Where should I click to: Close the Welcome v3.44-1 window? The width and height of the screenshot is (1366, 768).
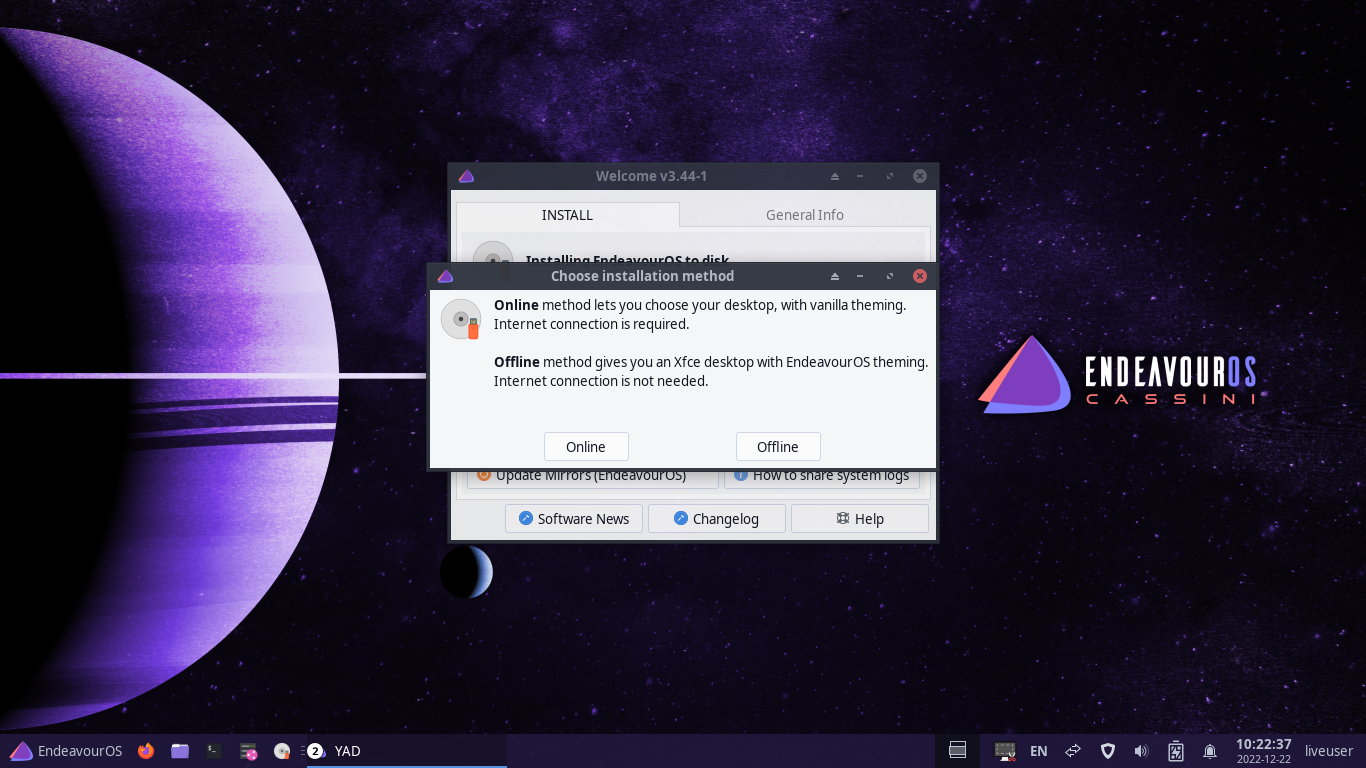tap(920, 176)
